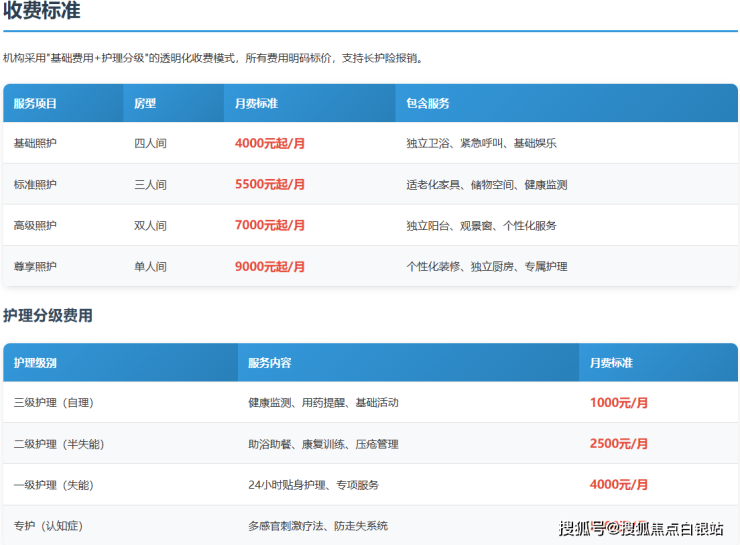Click the 包含服务 column header

(428, 103)
